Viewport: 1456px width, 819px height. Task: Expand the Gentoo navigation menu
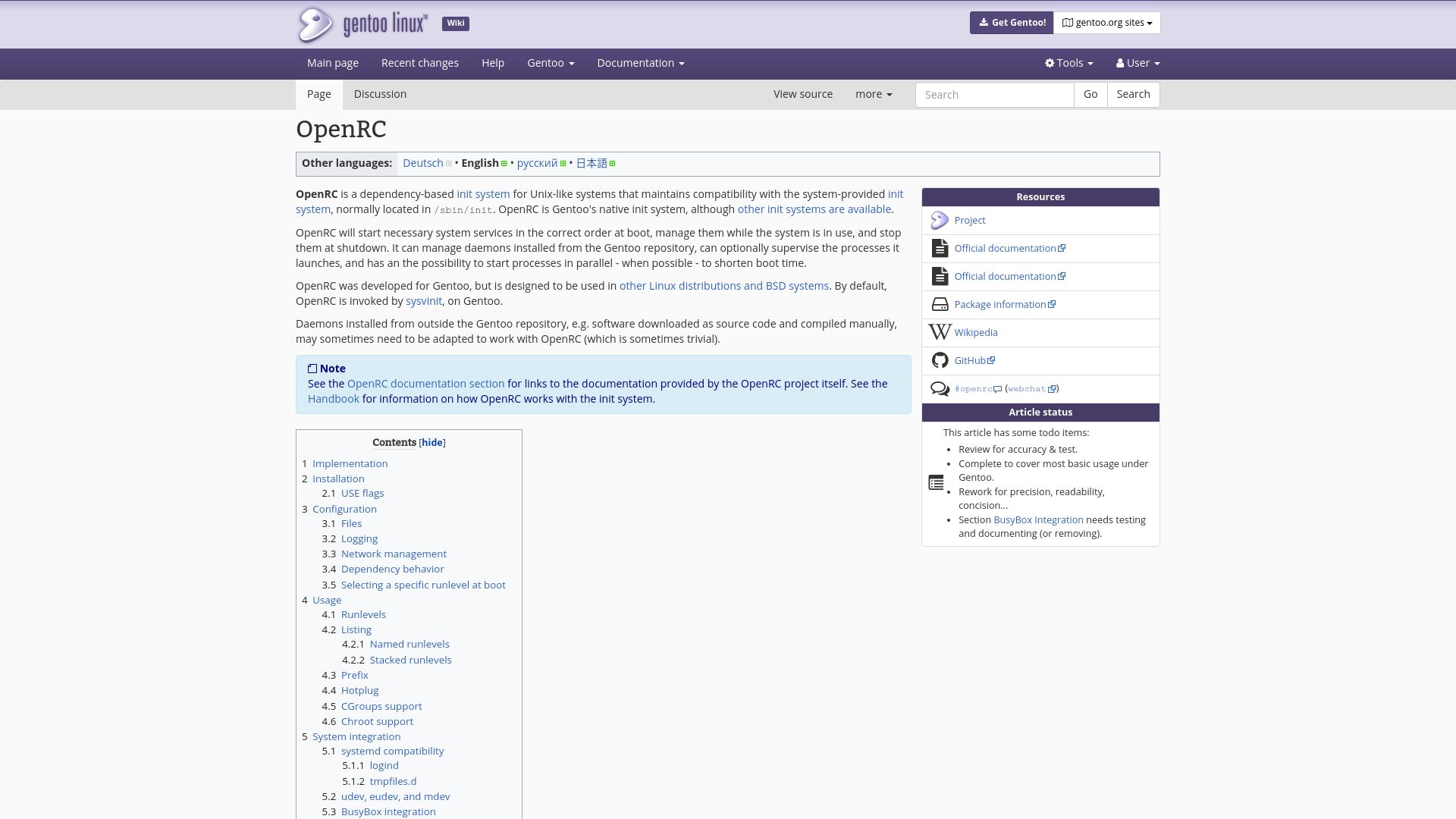pyautogui.click(x=551, y=64)
